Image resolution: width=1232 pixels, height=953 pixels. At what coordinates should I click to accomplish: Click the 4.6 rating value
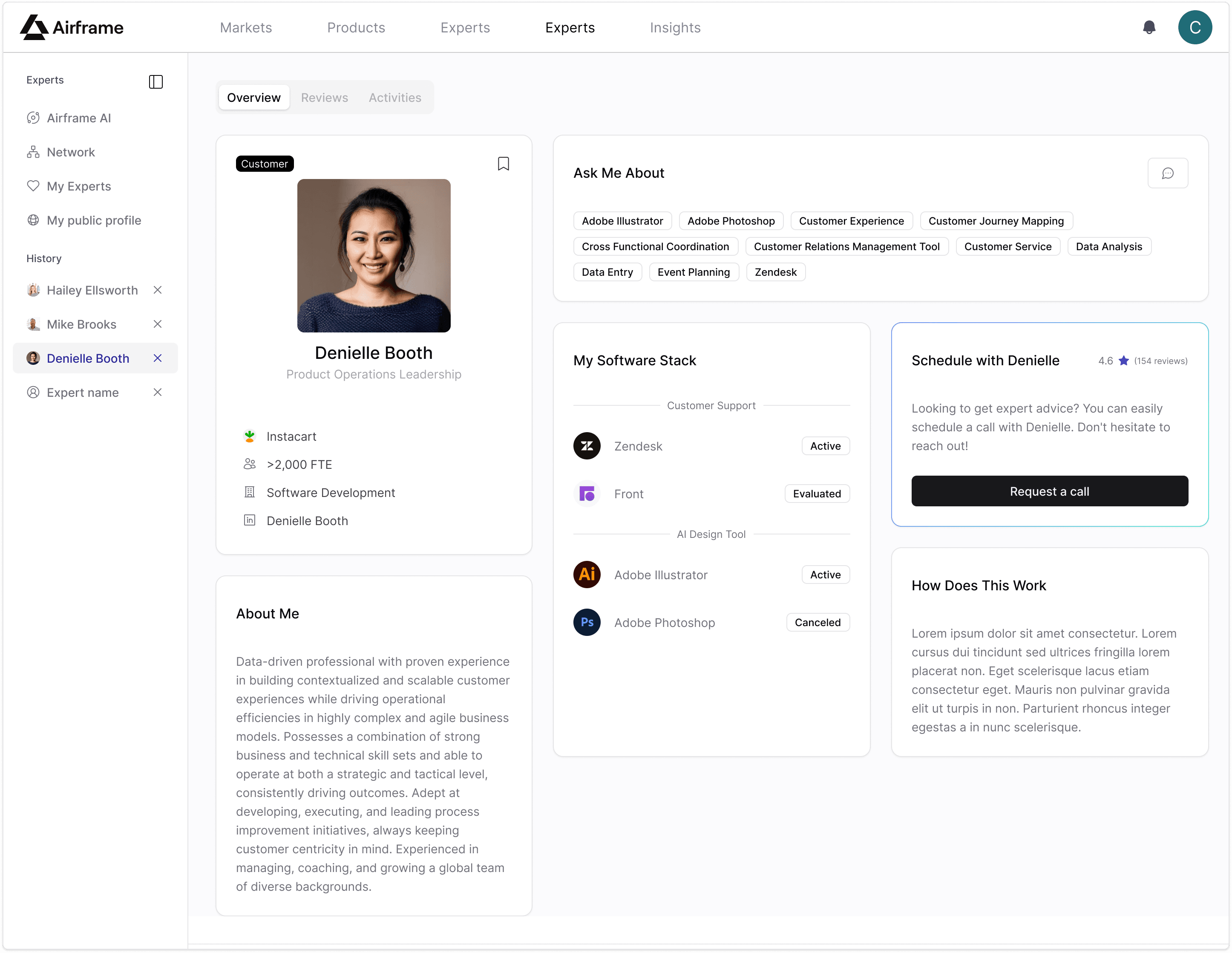[x=1105, y=361]
